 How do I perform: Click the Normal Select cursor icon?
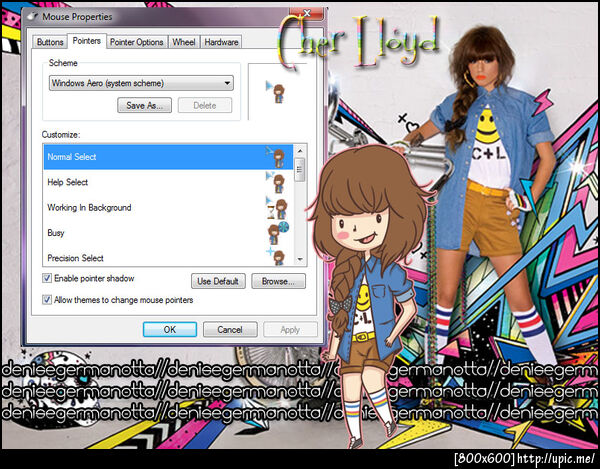point(276,157)
